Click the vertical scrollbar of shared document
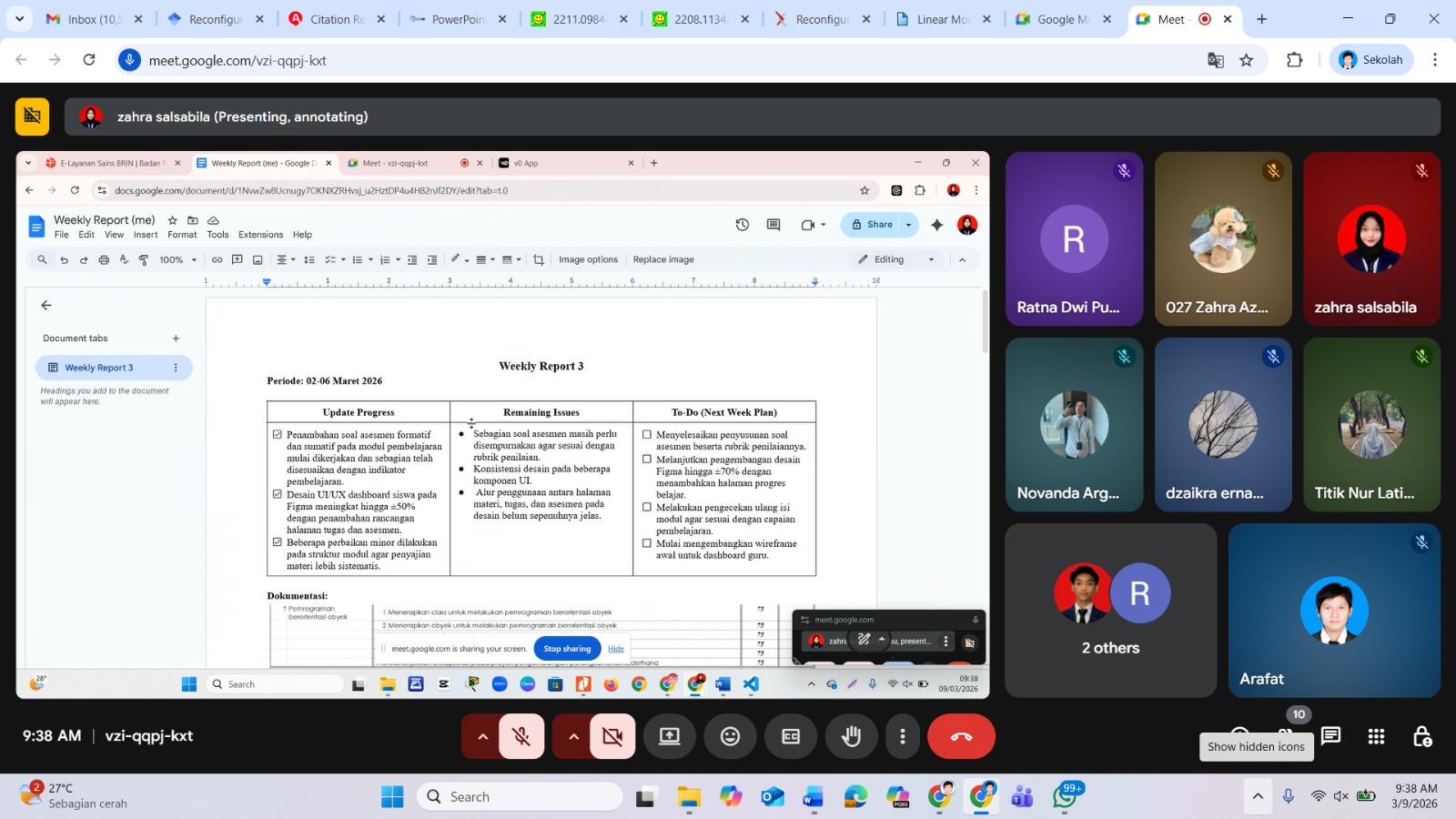Image resolution: width=1456 pixels, height=819 pixels. point(985,323)
